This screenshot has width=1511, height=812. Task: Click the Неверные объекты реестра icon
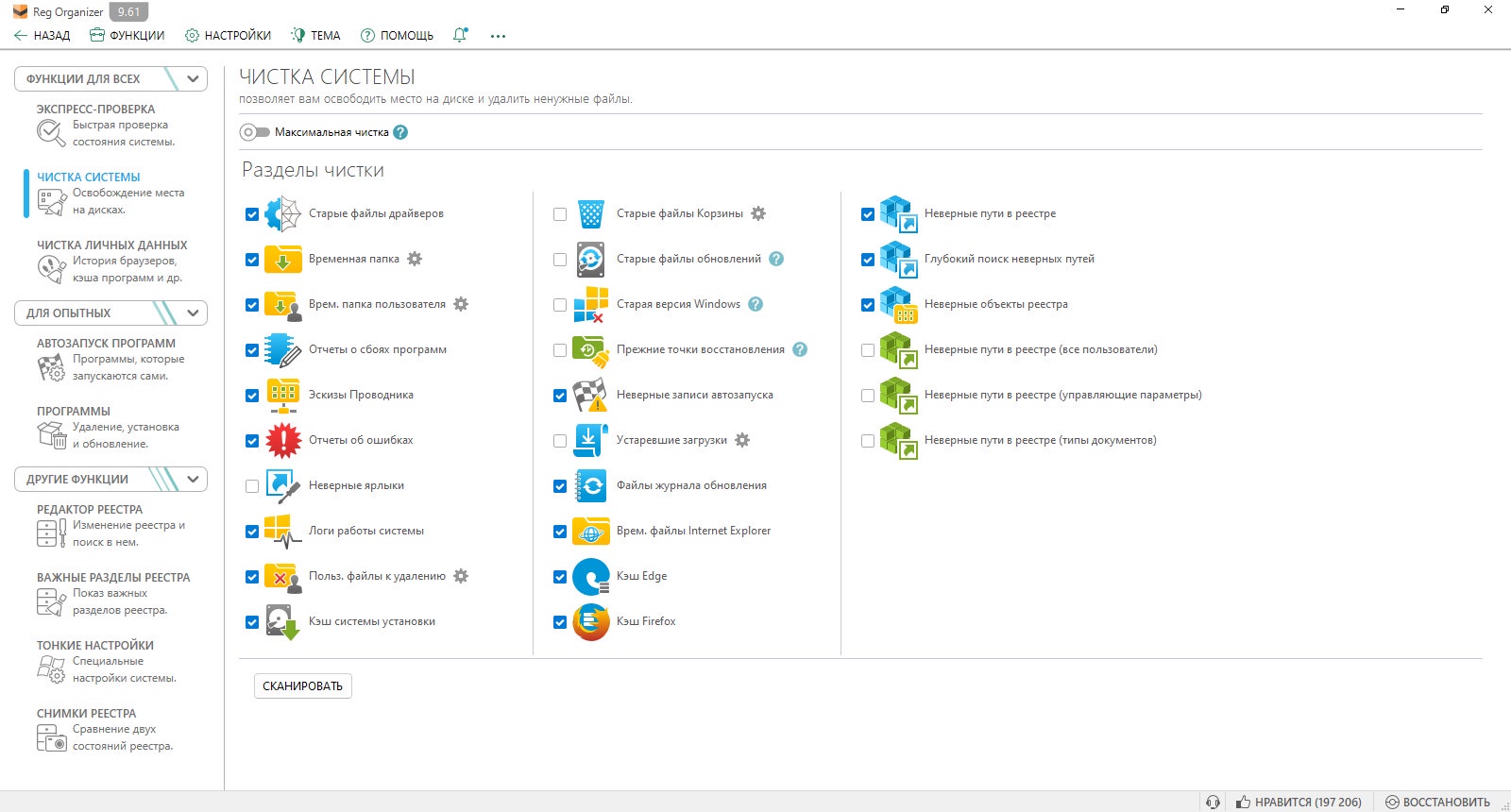(898, 304)
